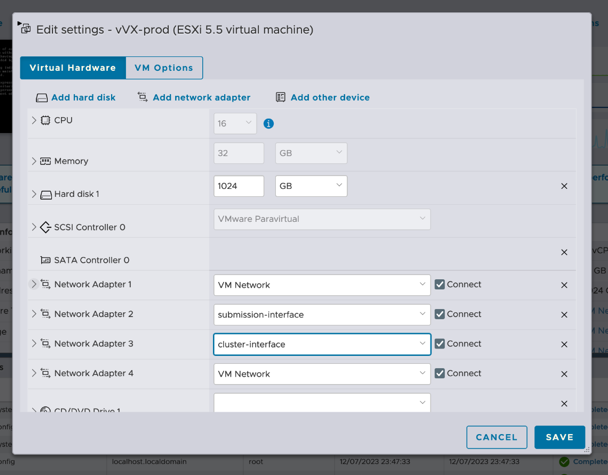608x475 pixels.
Task: Click the Add hard disk icon
Action: click(x=42, y=98)
